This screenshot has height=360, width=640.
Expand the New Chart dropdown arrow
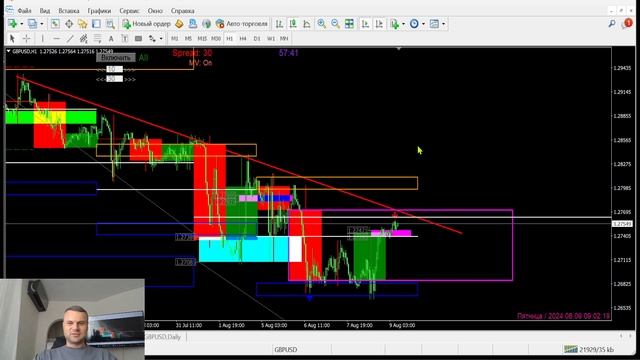click(x=22, y=24)
